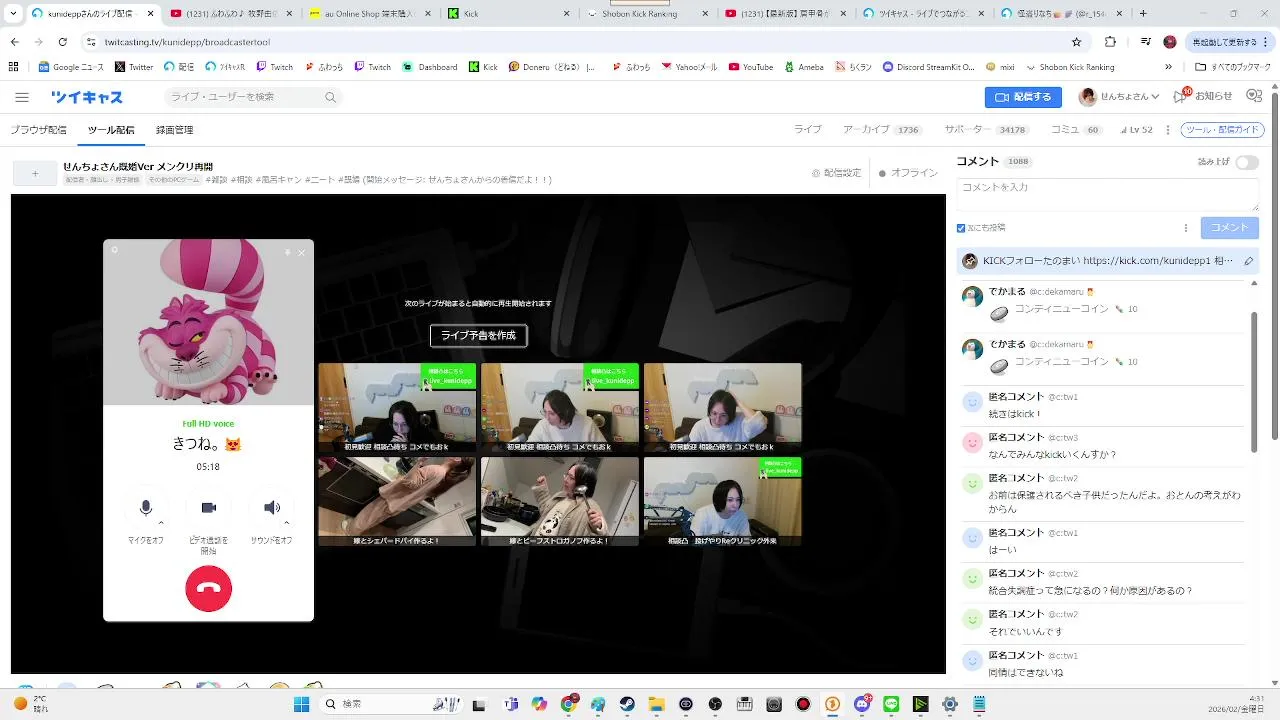This screenshot has width=1280, height=720.
Task: Open サポーター 34178 tab
Action: (x=985, y=130)
